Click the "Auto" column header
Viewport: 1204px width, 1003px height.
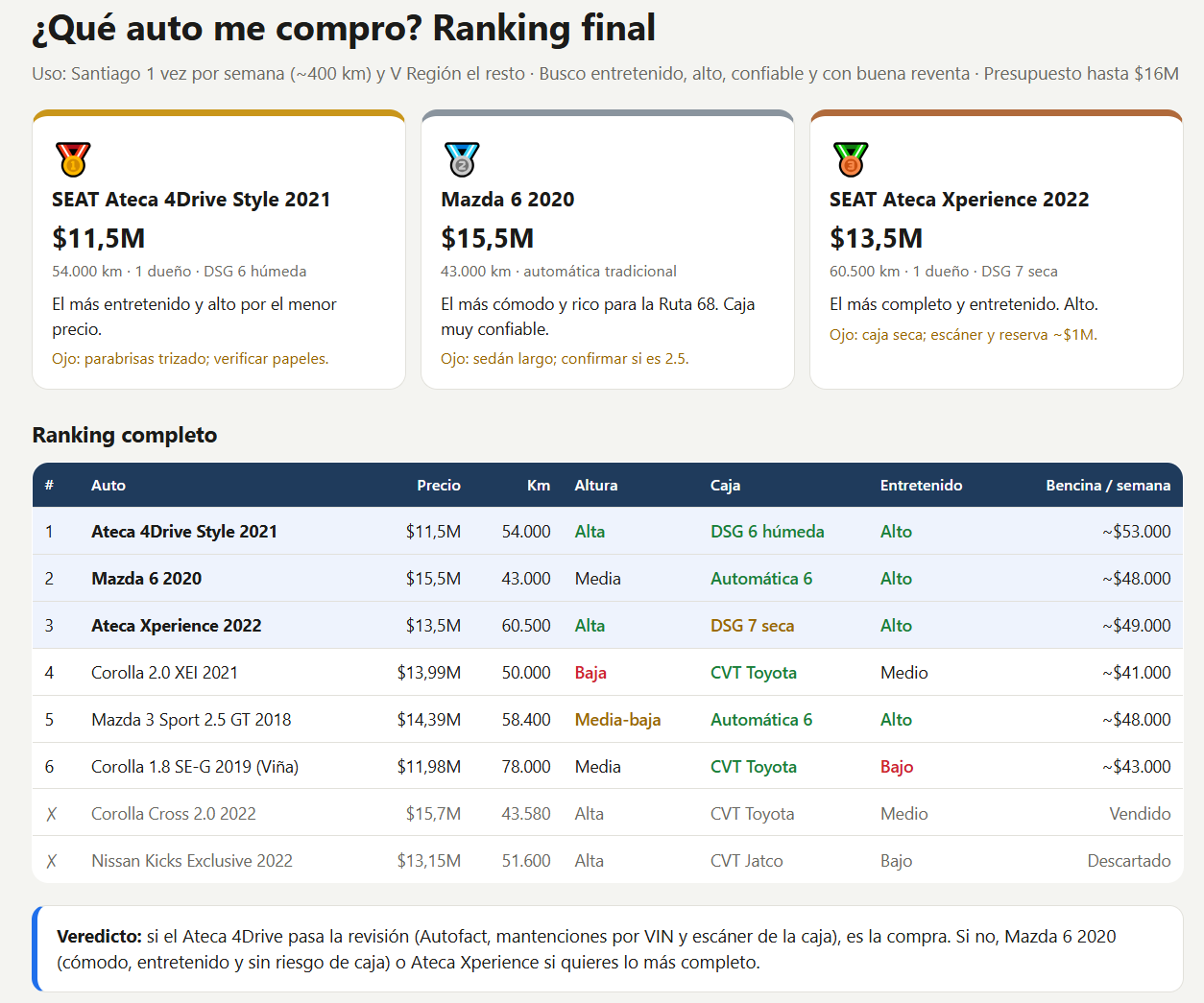[108, 486]
